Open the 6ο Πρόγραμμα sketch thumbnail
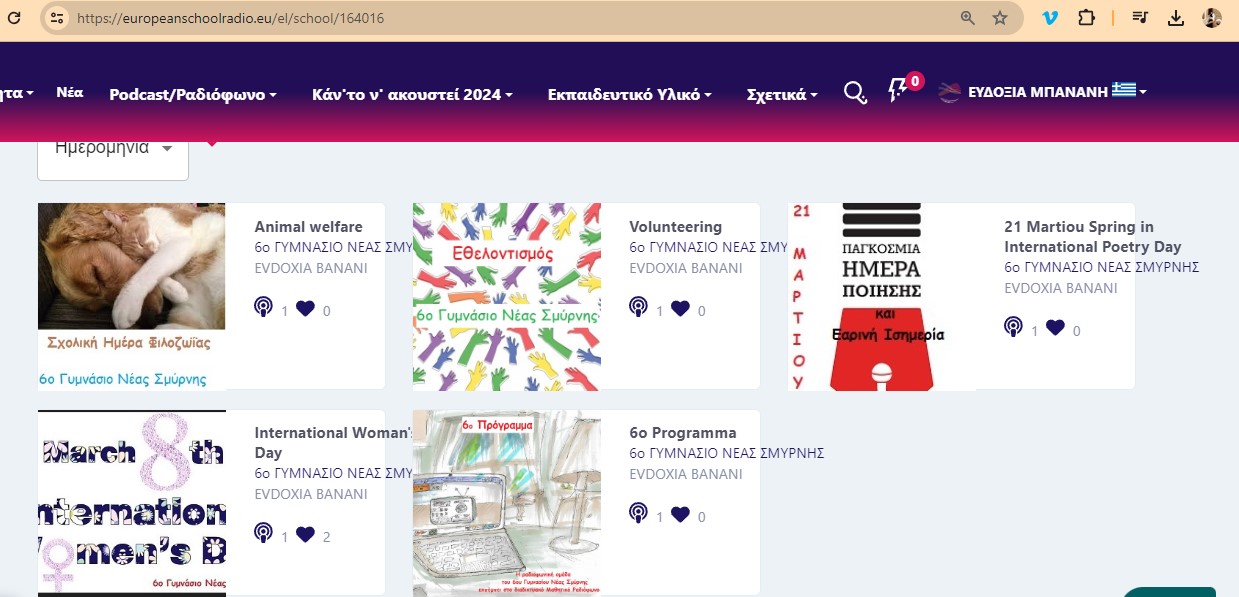 pos(507,503)
